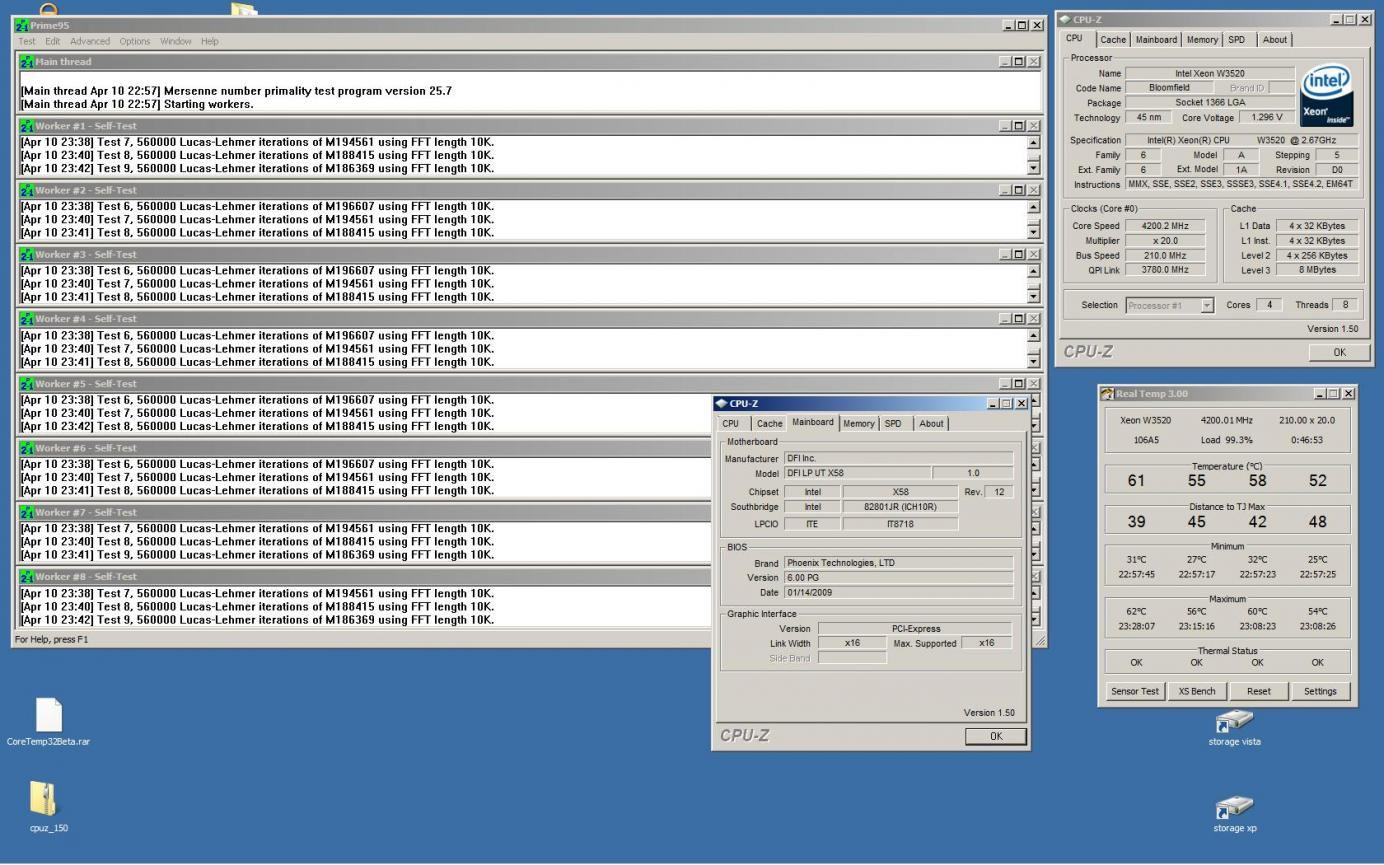Open About tab in Mainboard CPU-Z window
This screenshot has width=1384, height=865.
[x=931, y=424]
